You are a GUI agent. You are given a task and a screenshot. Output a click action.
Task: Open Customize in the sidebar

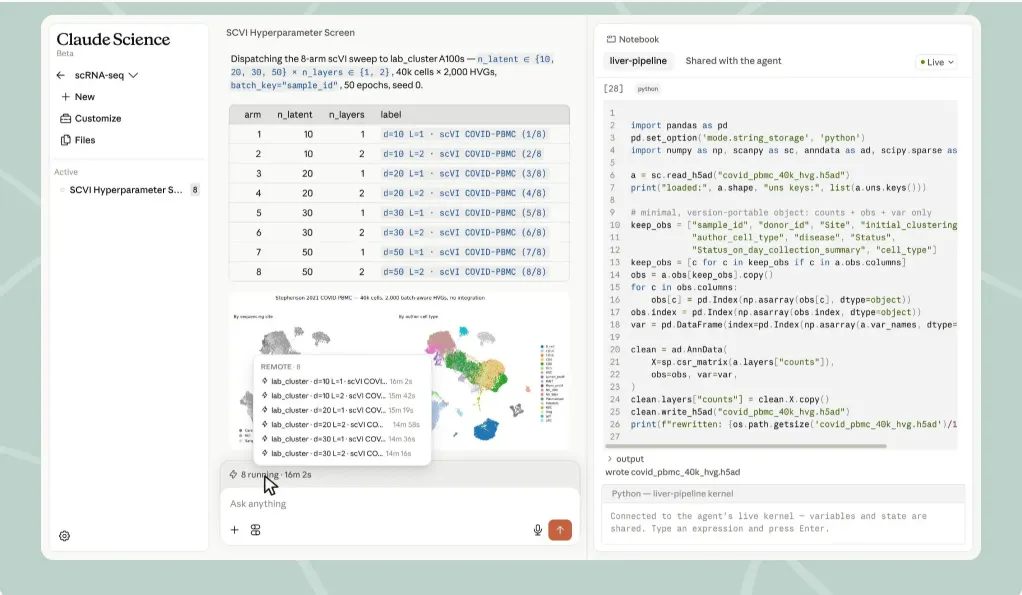point(91,118)
